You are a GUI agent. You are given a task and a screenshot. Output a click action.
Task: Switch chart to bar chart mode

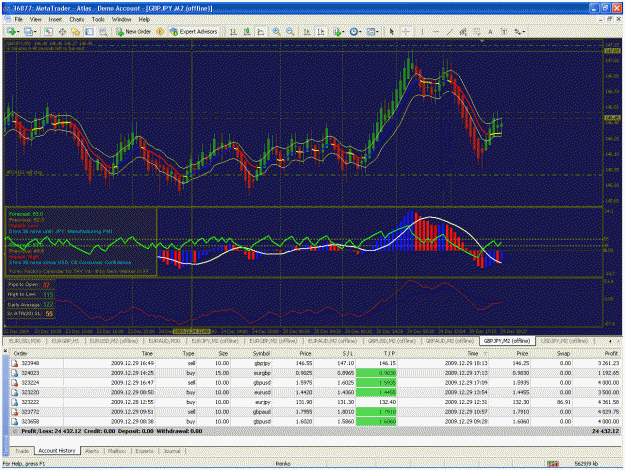(x=234, y=31)
